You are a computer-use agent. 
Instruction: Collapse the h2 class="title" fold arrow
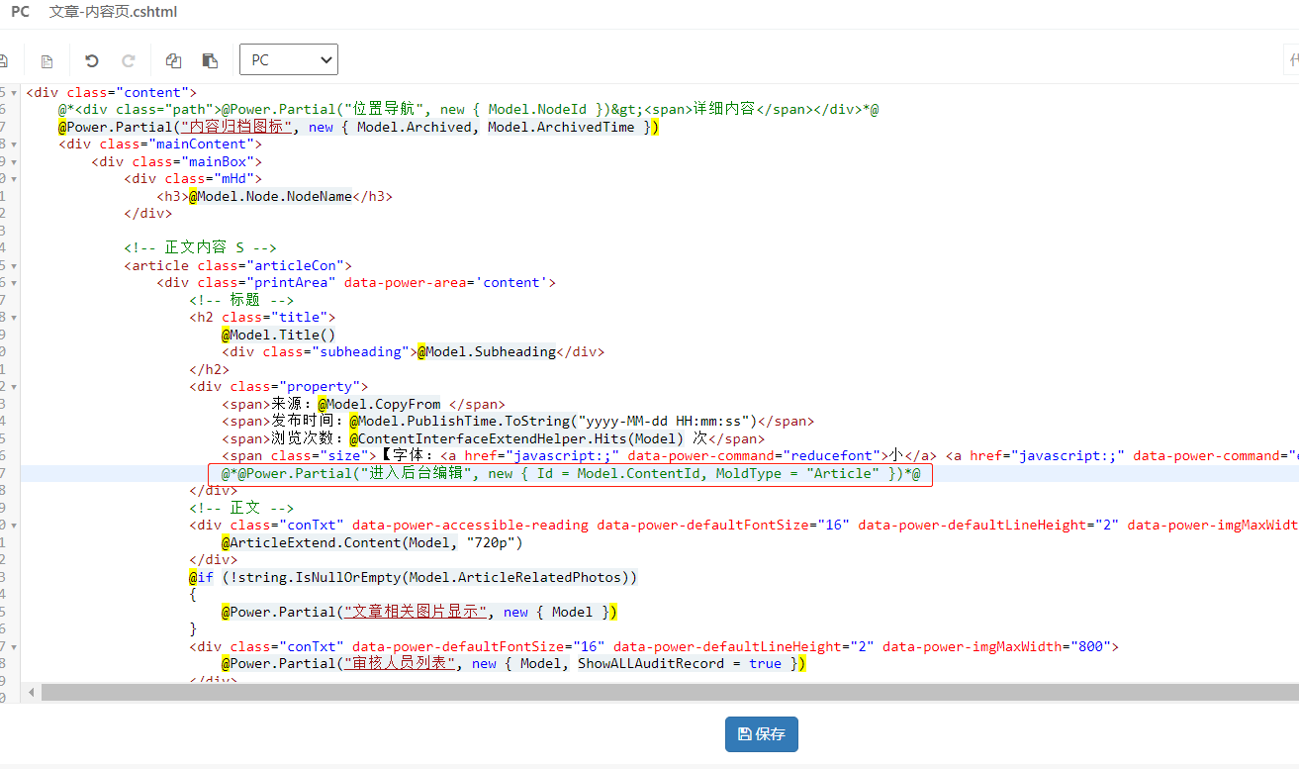13,318
